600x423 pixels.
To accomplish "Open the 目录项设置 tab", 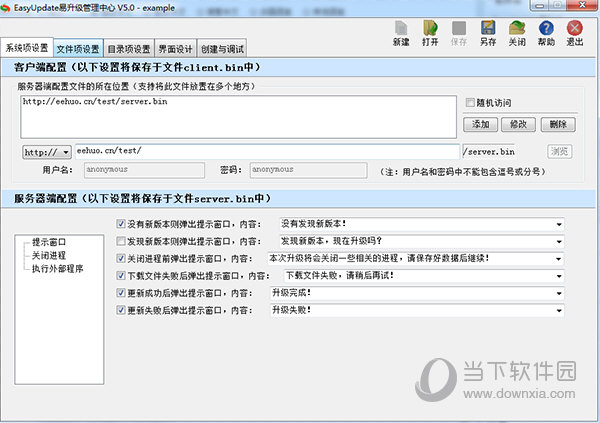I will (x=129, y=49).
